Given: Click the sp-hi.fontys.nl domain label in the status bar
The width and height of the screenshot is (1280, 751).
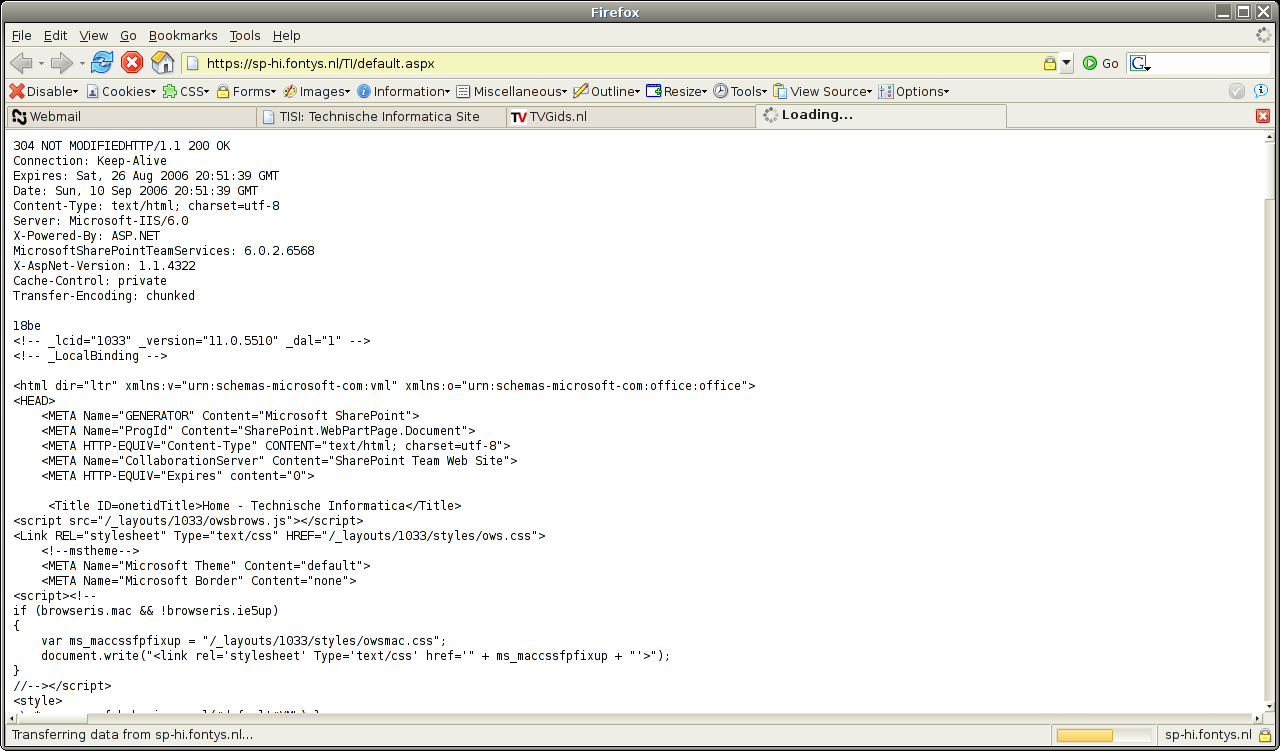Looking at the screenshot, I should (x=1208, y=735).
